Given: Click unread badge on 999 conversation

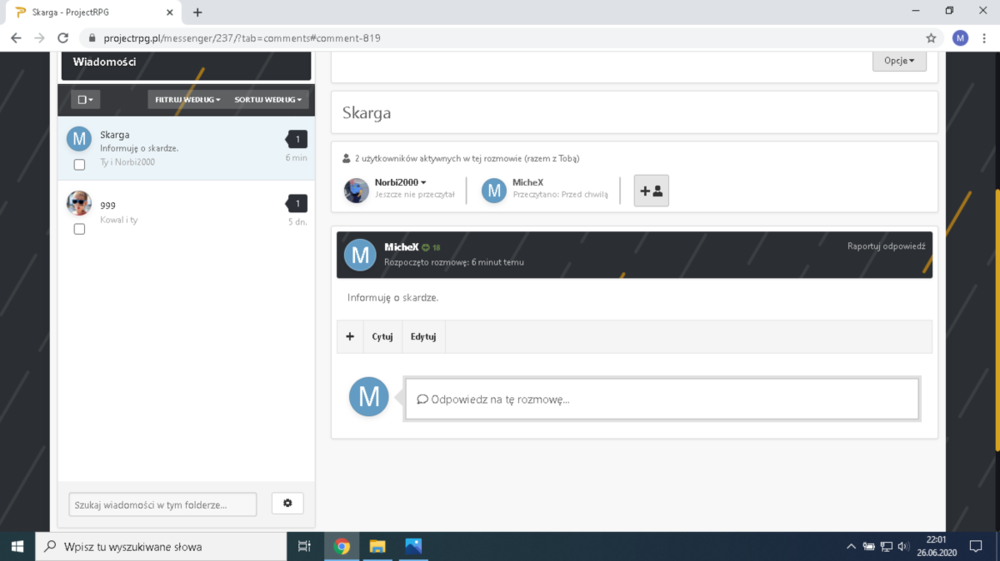Looking at the screenshot, I should point(297,203).
